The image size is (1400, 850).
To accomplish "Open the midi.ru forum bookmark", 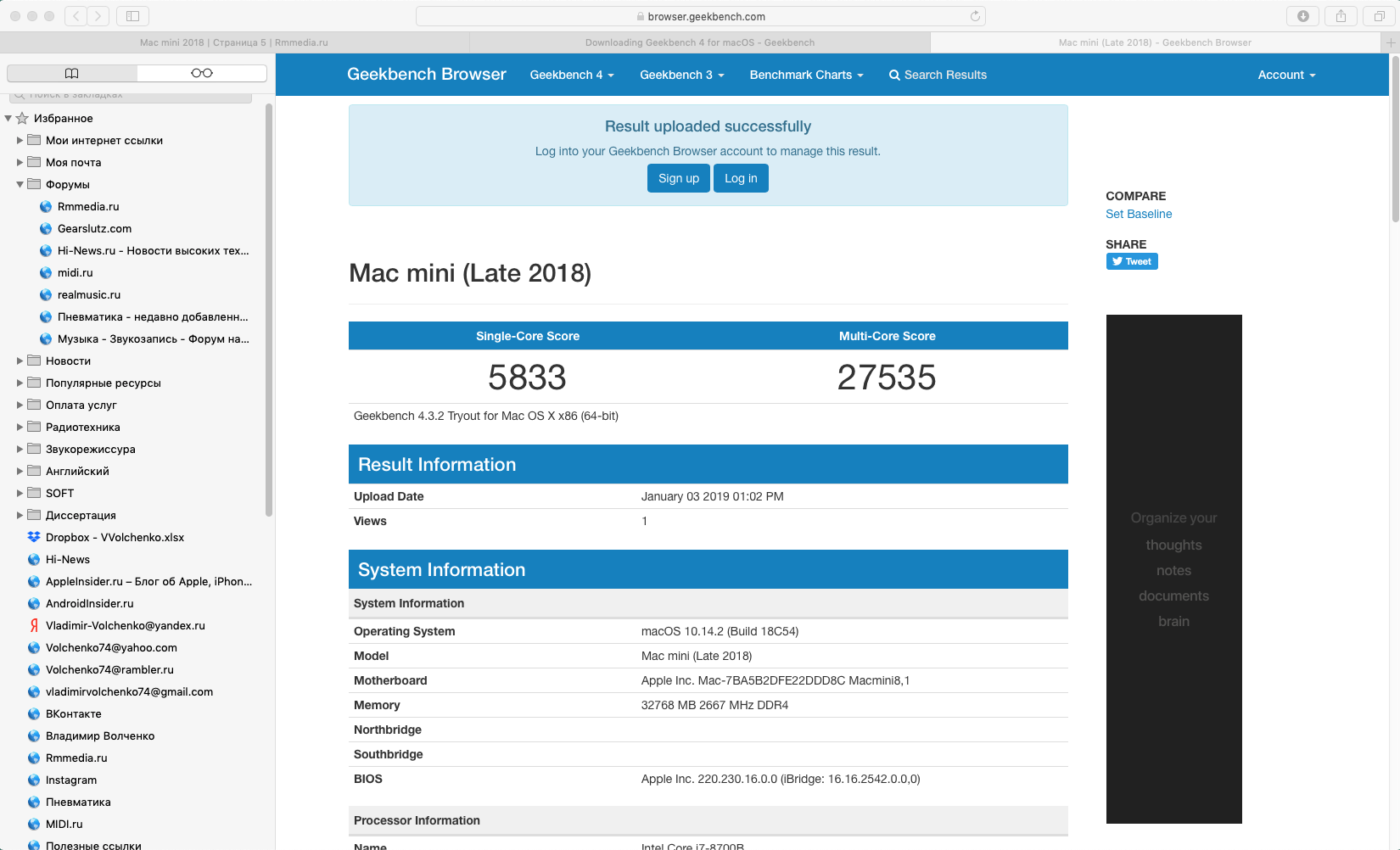I will [x=75, y=272].
